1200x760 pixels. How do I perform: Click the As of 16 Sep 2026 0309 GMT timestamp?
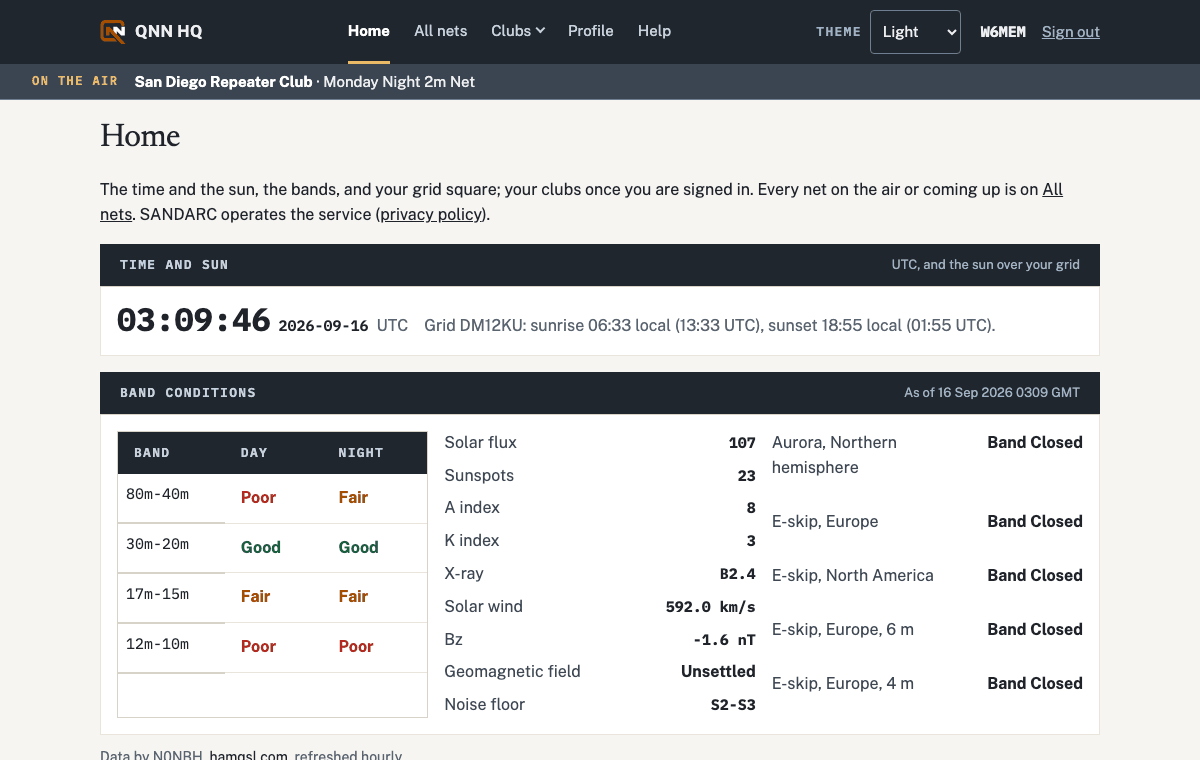[x=992, y=393]
